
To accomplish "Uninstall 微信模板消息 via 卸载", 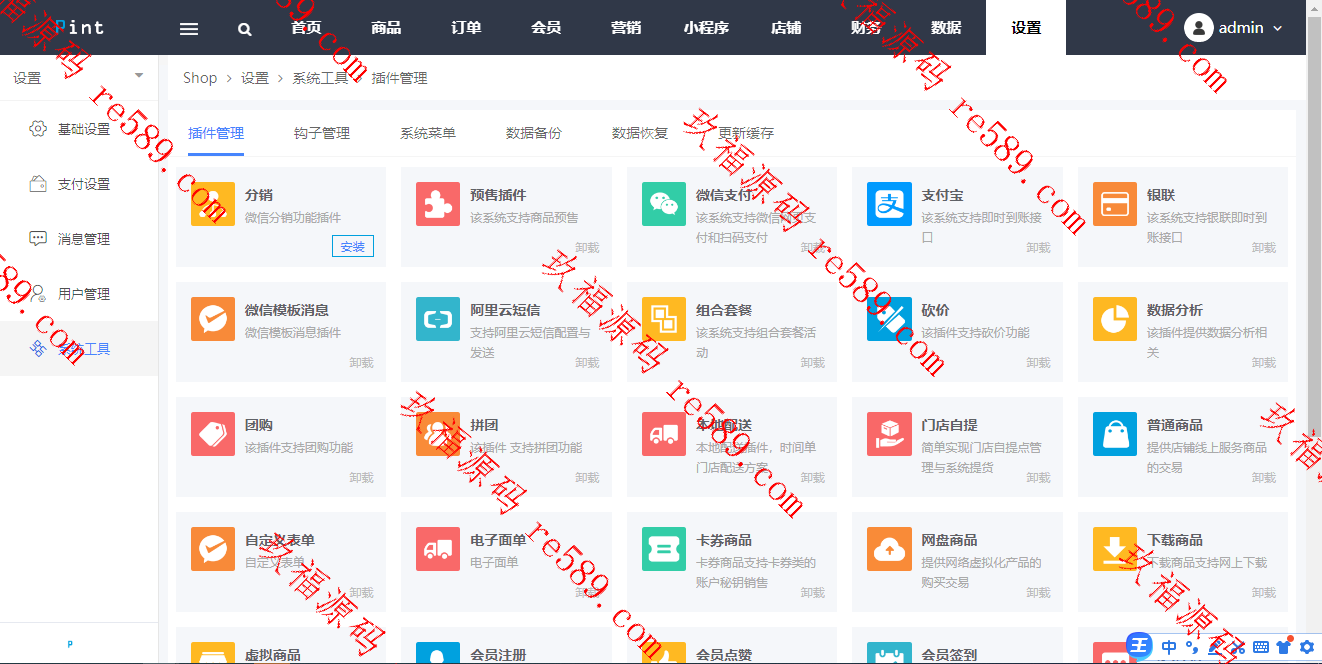I will 361,363.
